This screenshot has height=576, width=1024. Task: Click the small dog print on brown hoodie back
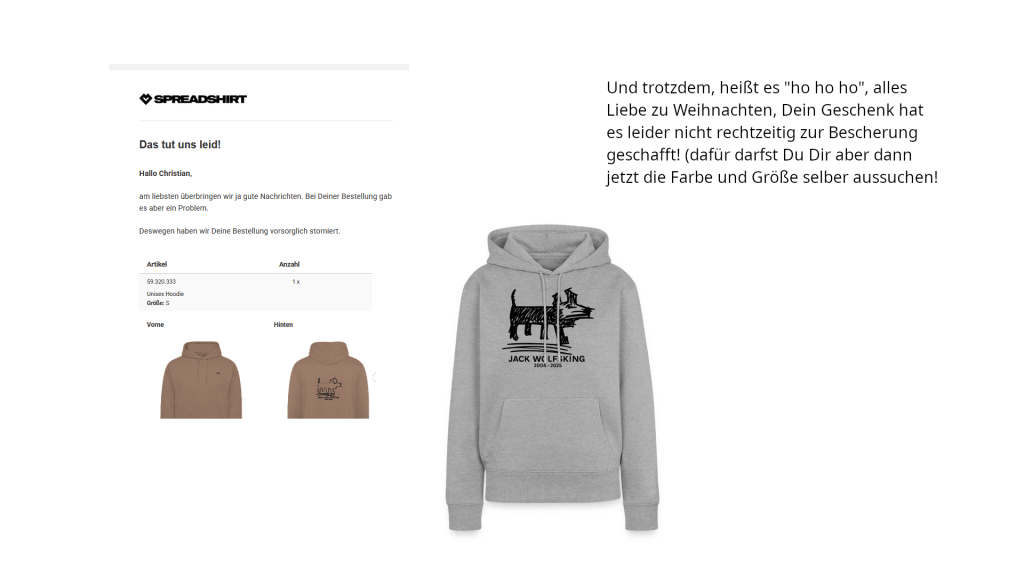tap(328, 389)
